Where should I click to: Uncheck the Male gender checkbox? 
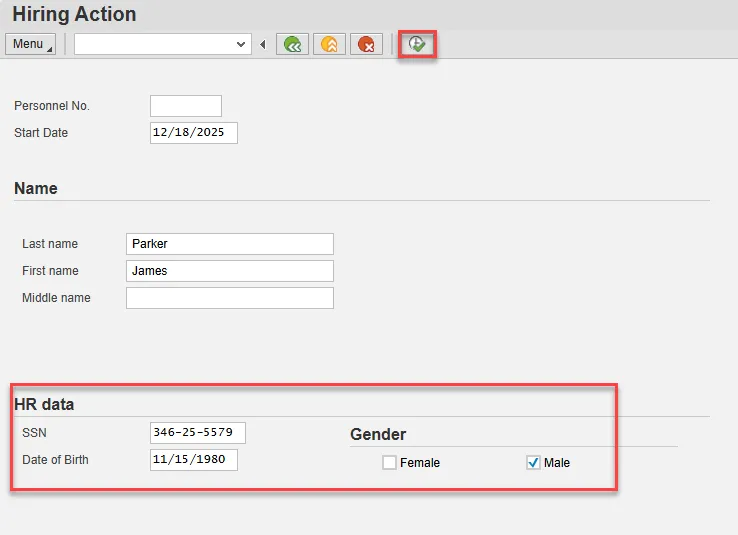tap(533, 463)
